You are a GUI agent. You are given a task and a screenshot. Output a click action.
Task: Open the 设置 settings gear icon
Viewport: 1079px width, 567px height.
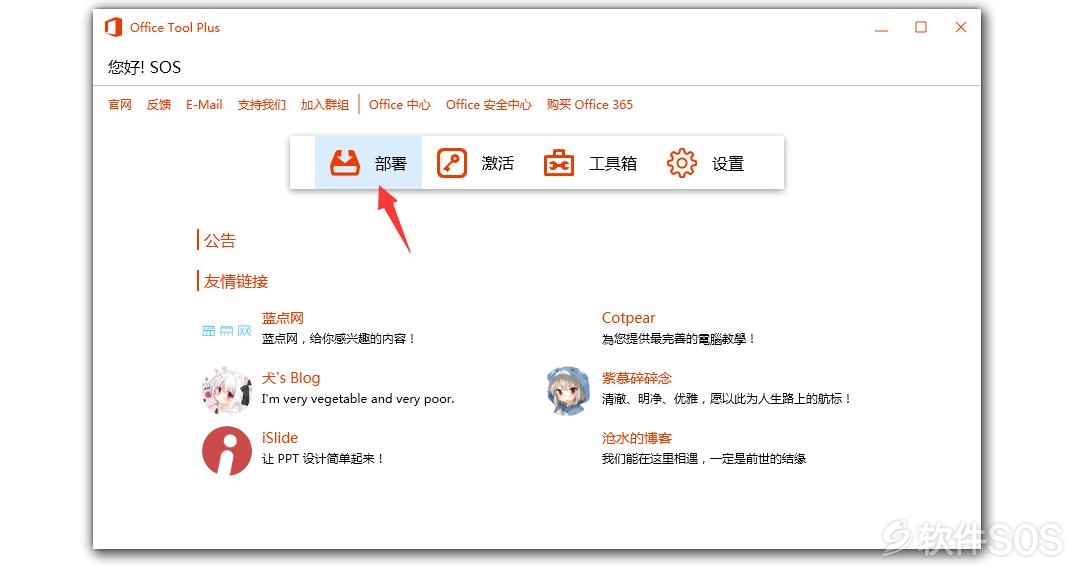tap(681, 163)
